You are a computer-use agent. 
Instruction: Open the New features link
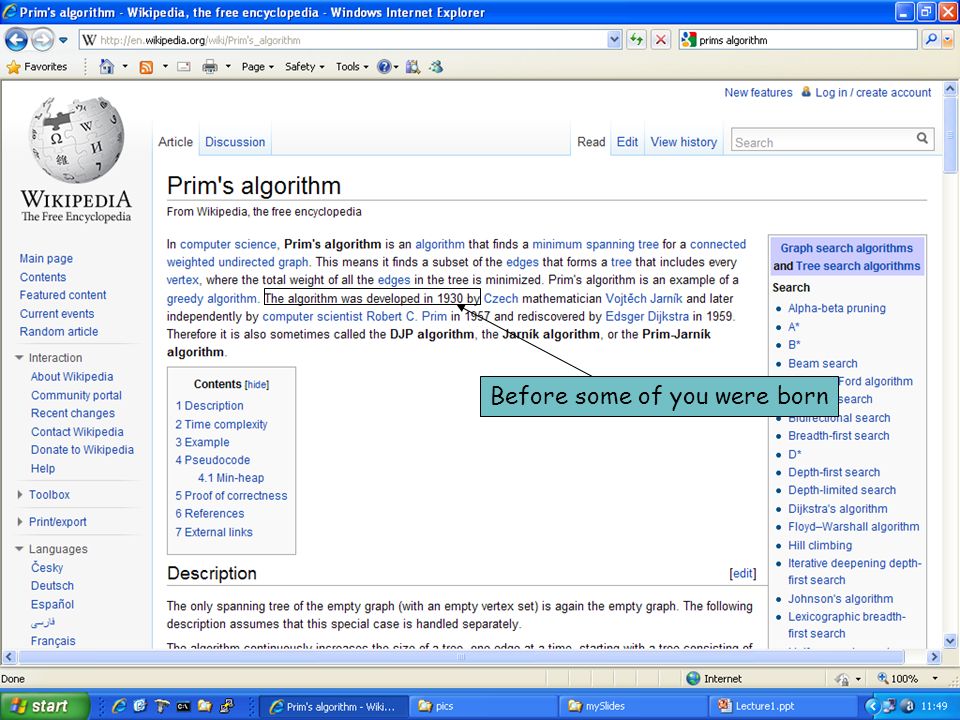click(x=758, y=92)
